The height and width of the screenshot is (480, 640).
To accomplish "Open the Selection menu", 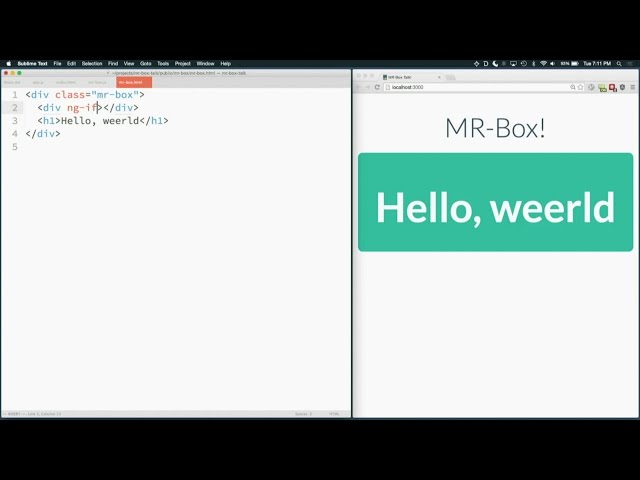I will pyautogui.click(x=92, y=64).
